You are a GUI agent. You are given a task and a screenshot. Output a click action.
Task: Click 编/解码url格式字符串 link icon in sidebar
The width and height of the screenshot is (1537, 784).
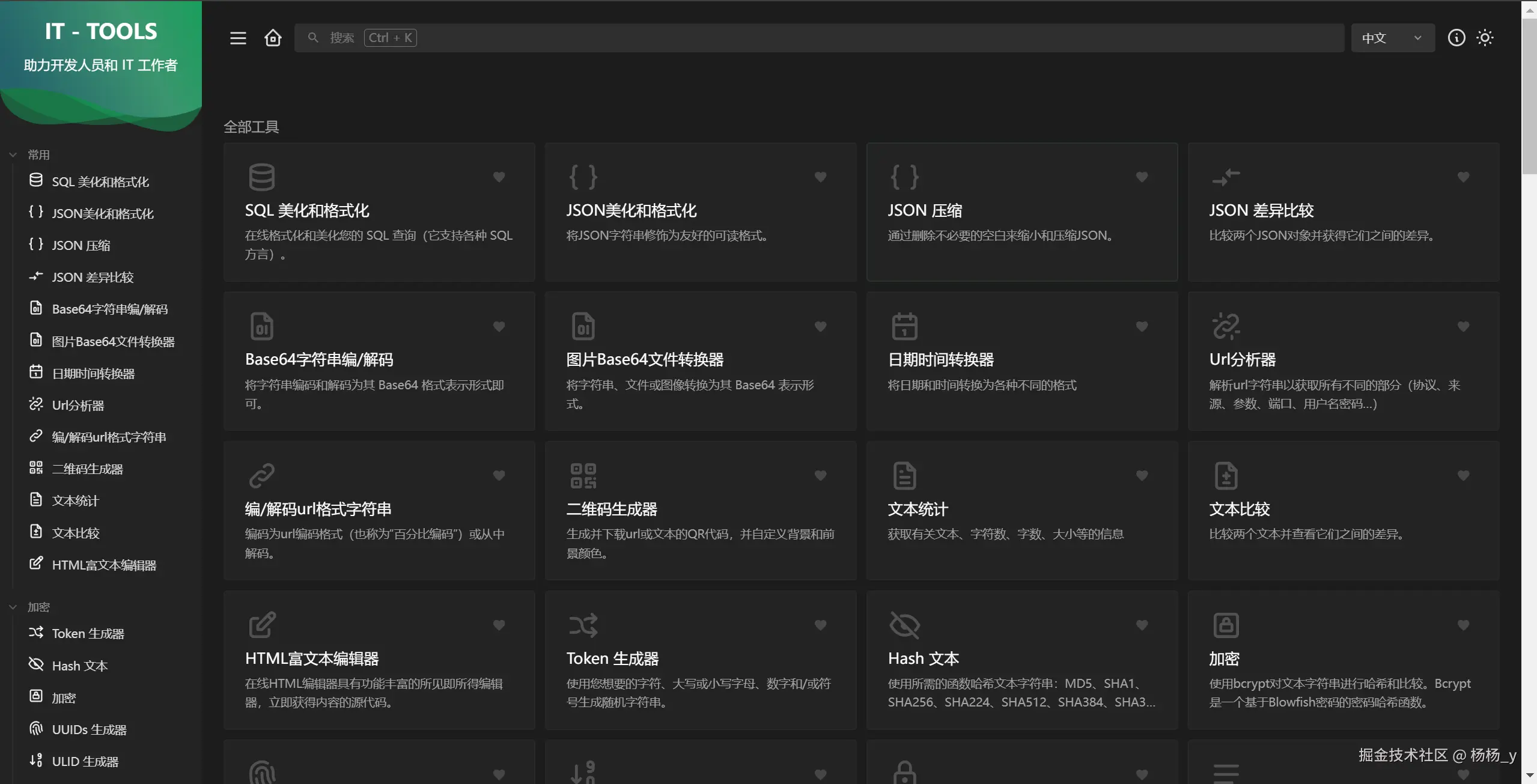[x=36, y=436]
